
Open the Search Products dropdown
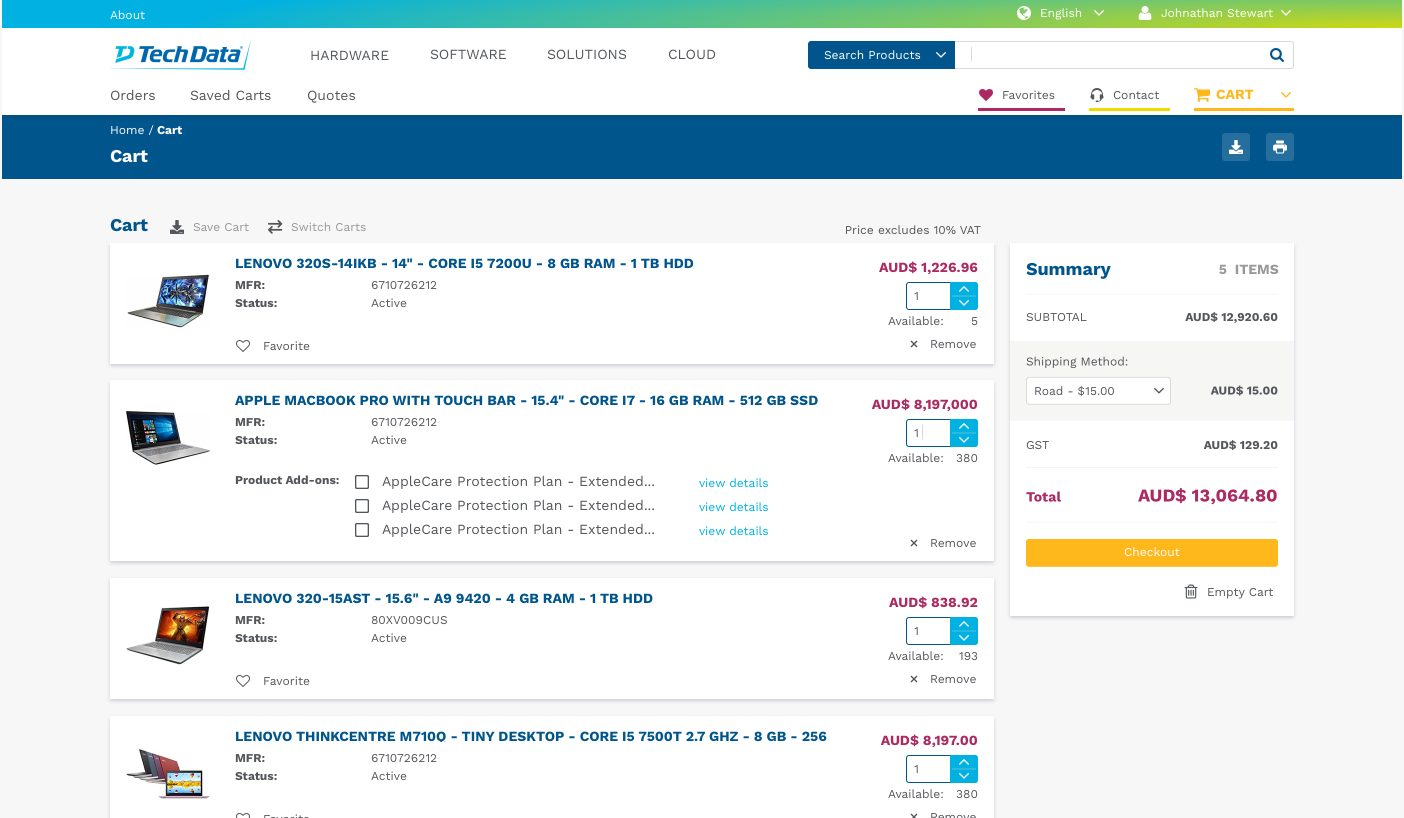point(881,55)
